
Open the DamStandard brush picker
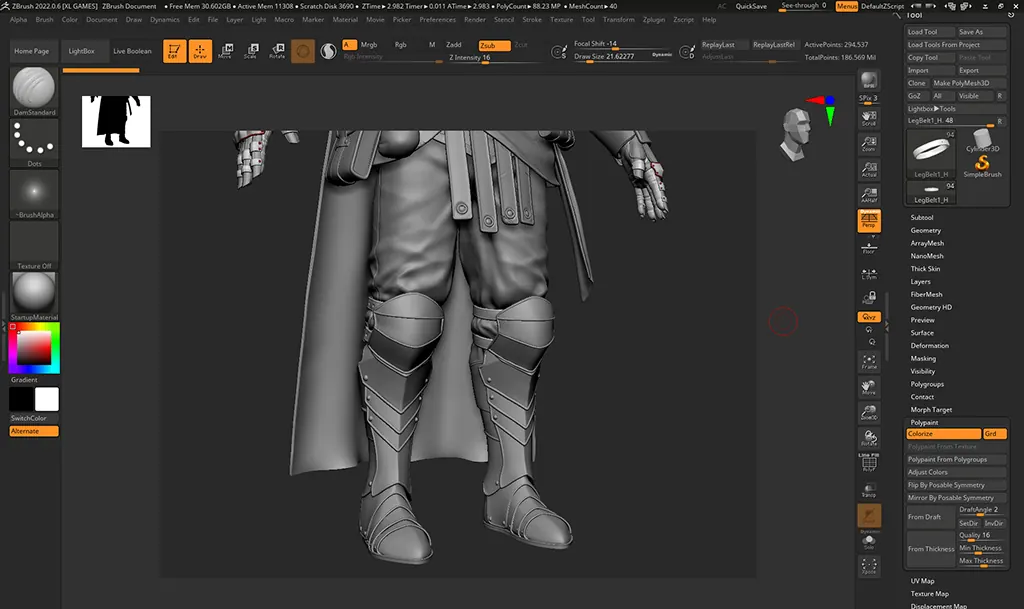tap(34, 91)
